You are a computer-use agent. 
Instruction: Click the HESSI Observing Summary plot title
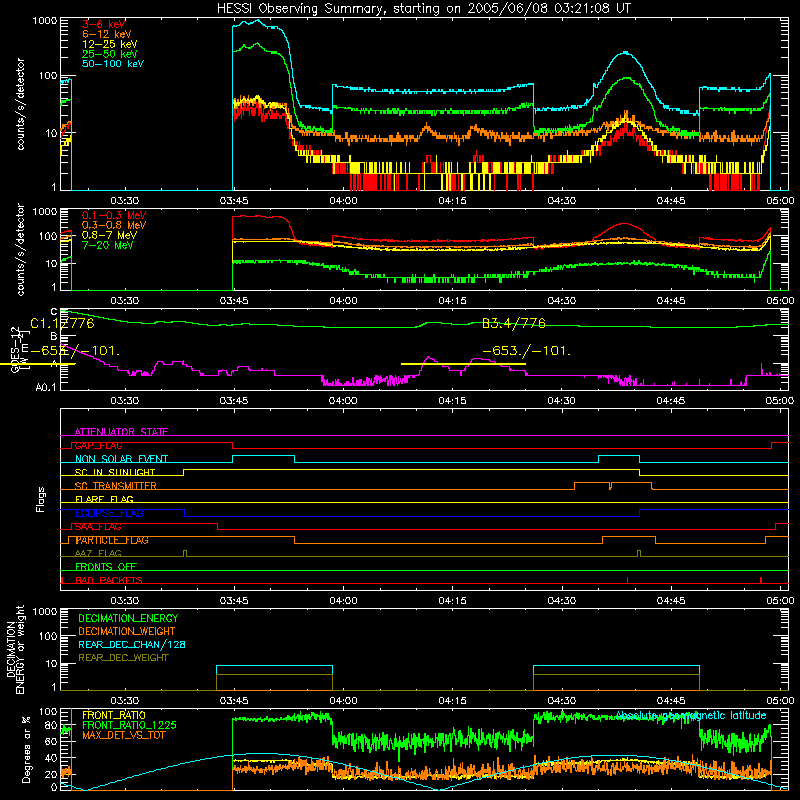click(423, 9)
